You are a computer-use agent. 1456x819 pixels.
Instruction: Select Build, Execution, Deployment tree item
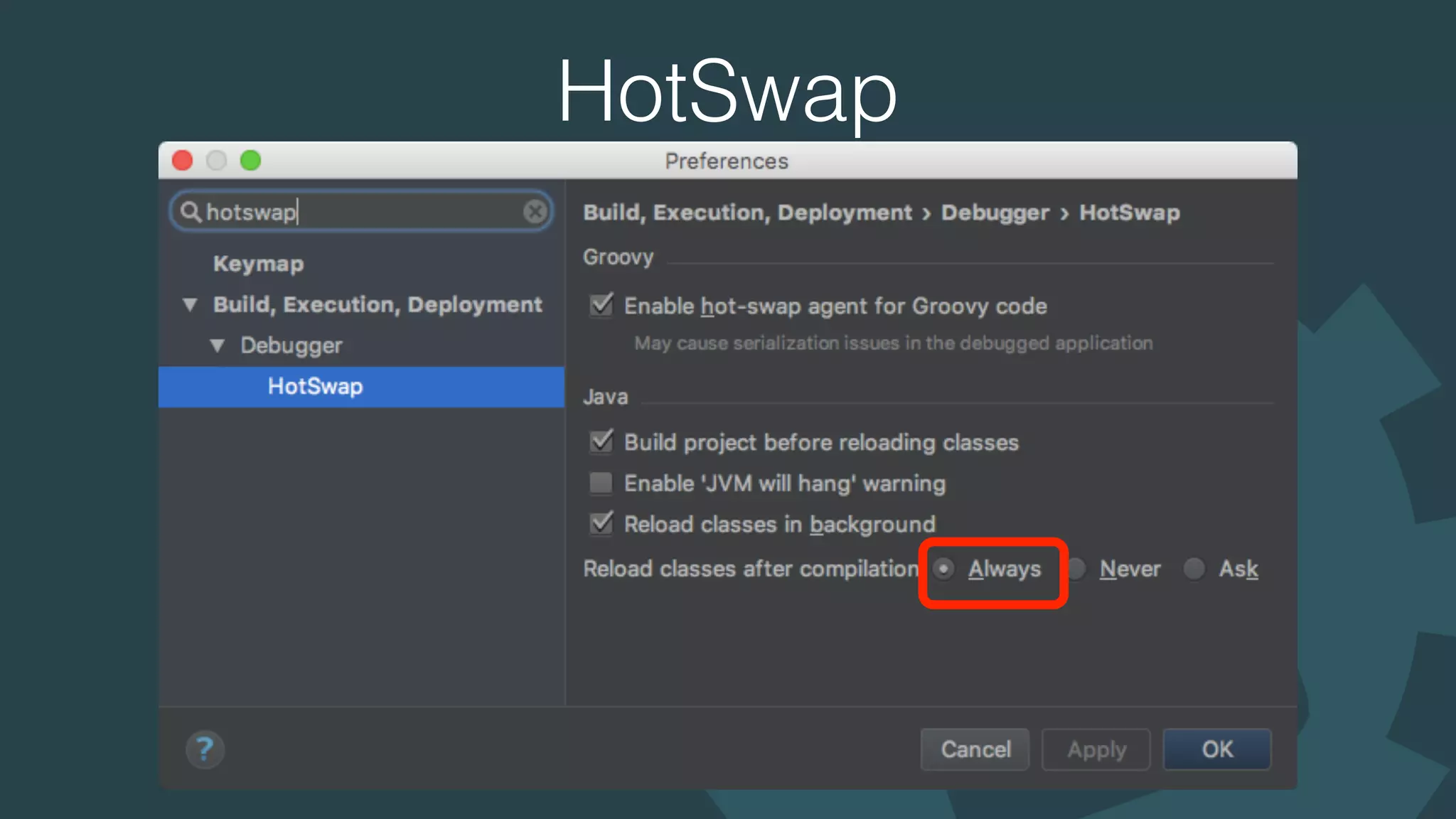pyautogui.click(x=378, y=304)
